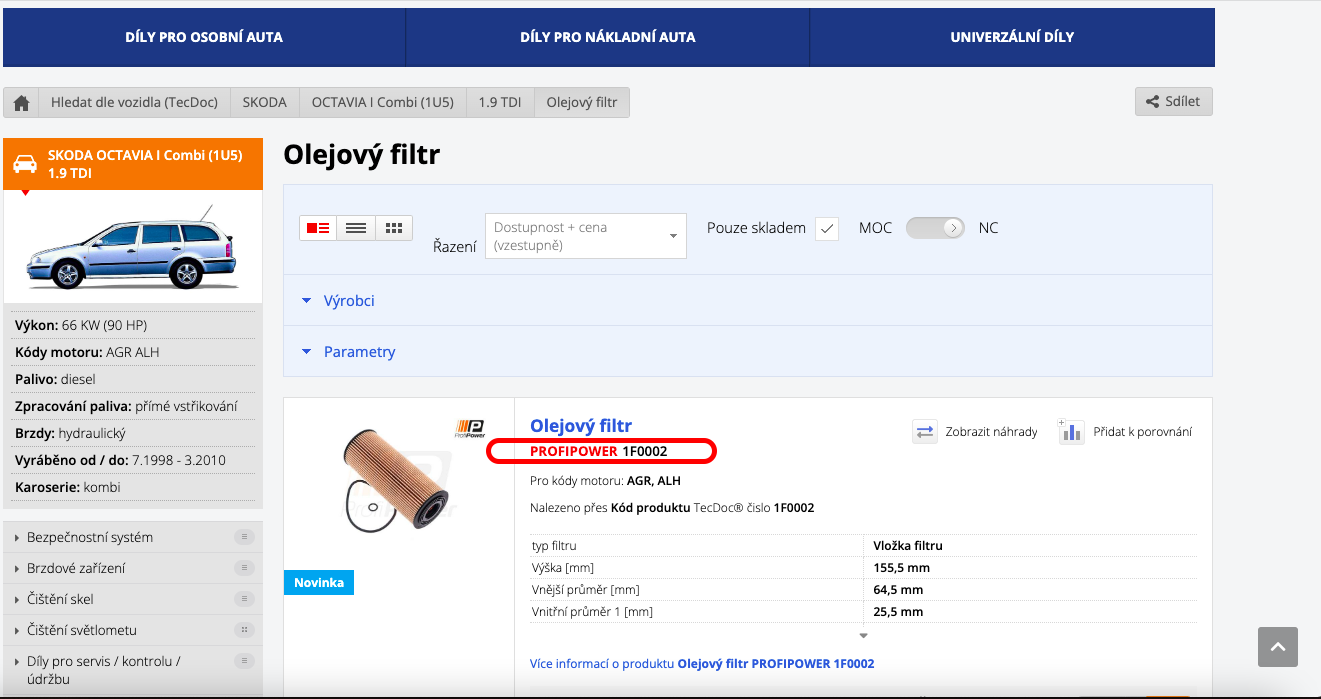This screenshot has width=1321, height=699.
Task: Go to Hledat dle vozidla (TecDoc) breadcrumb
Action: point(135,102)
